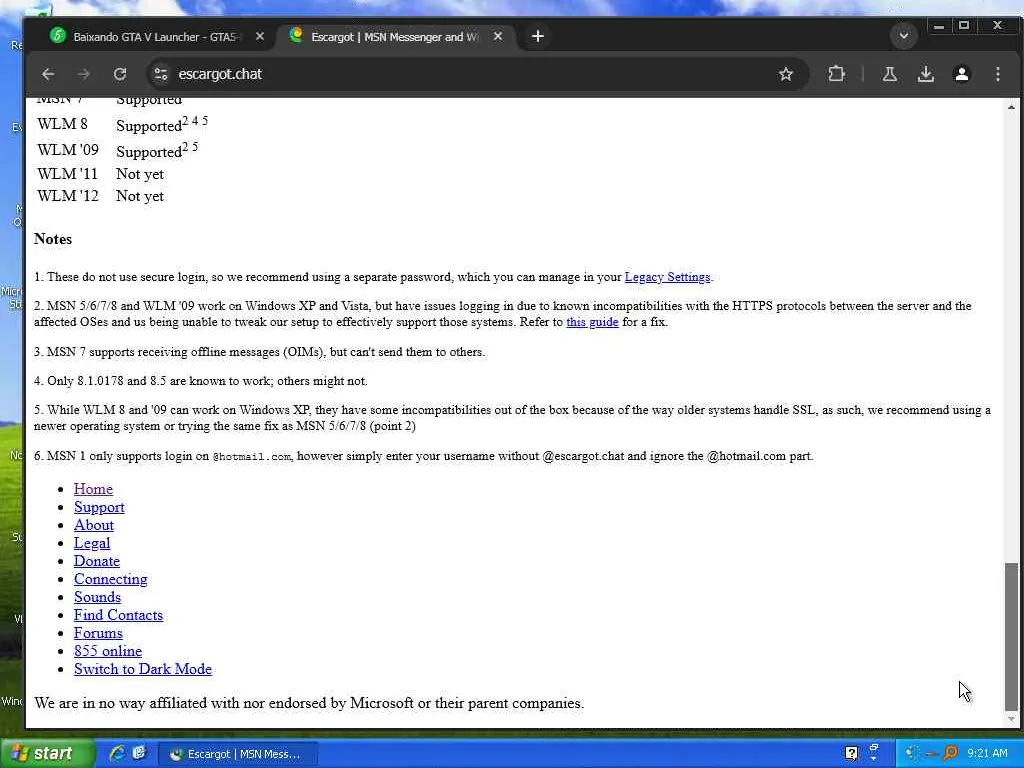Click the 'WLM '11' table row label
The width and height of the screenshot is (1024, 768).
(67, 174)
